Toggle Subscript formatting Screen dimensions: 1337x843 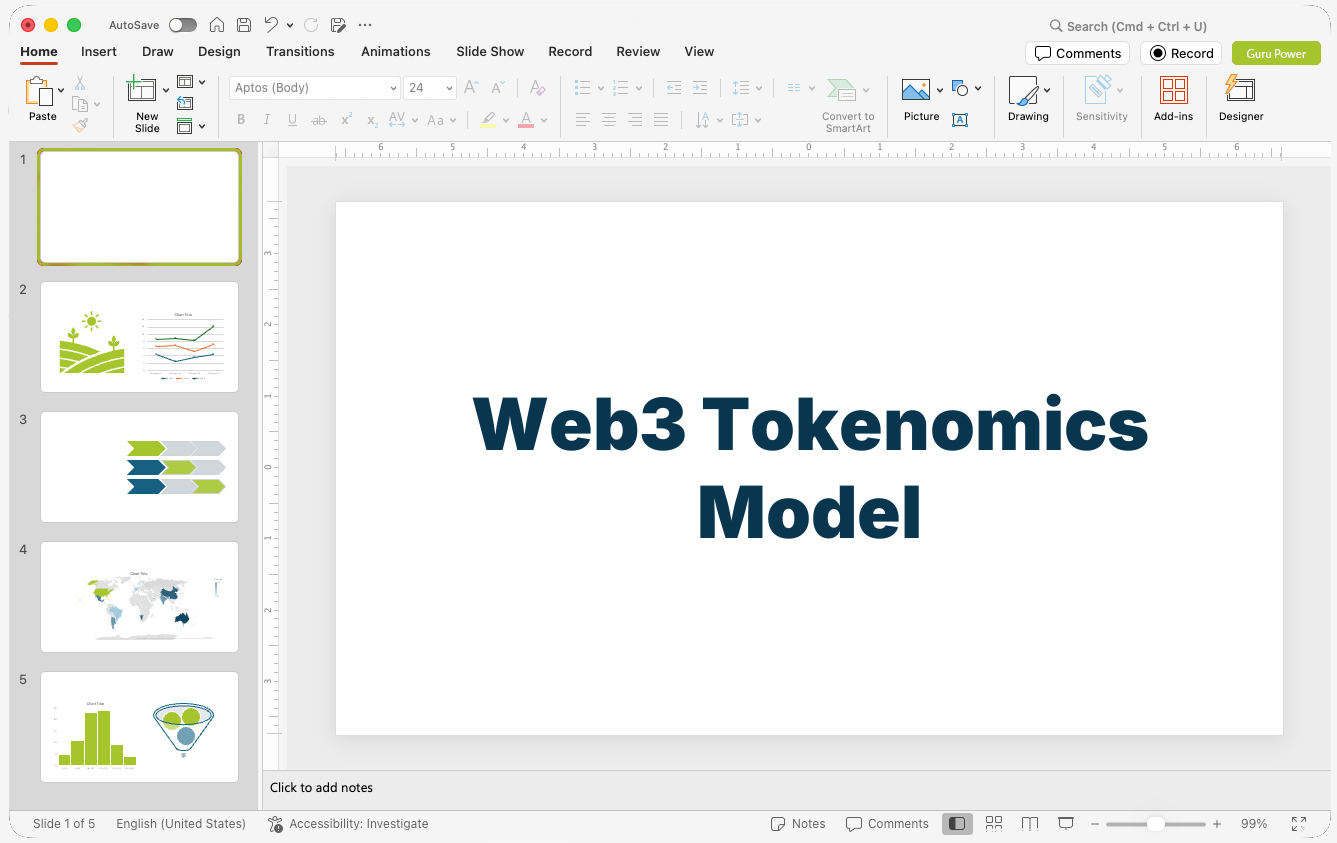coord(372,120)
